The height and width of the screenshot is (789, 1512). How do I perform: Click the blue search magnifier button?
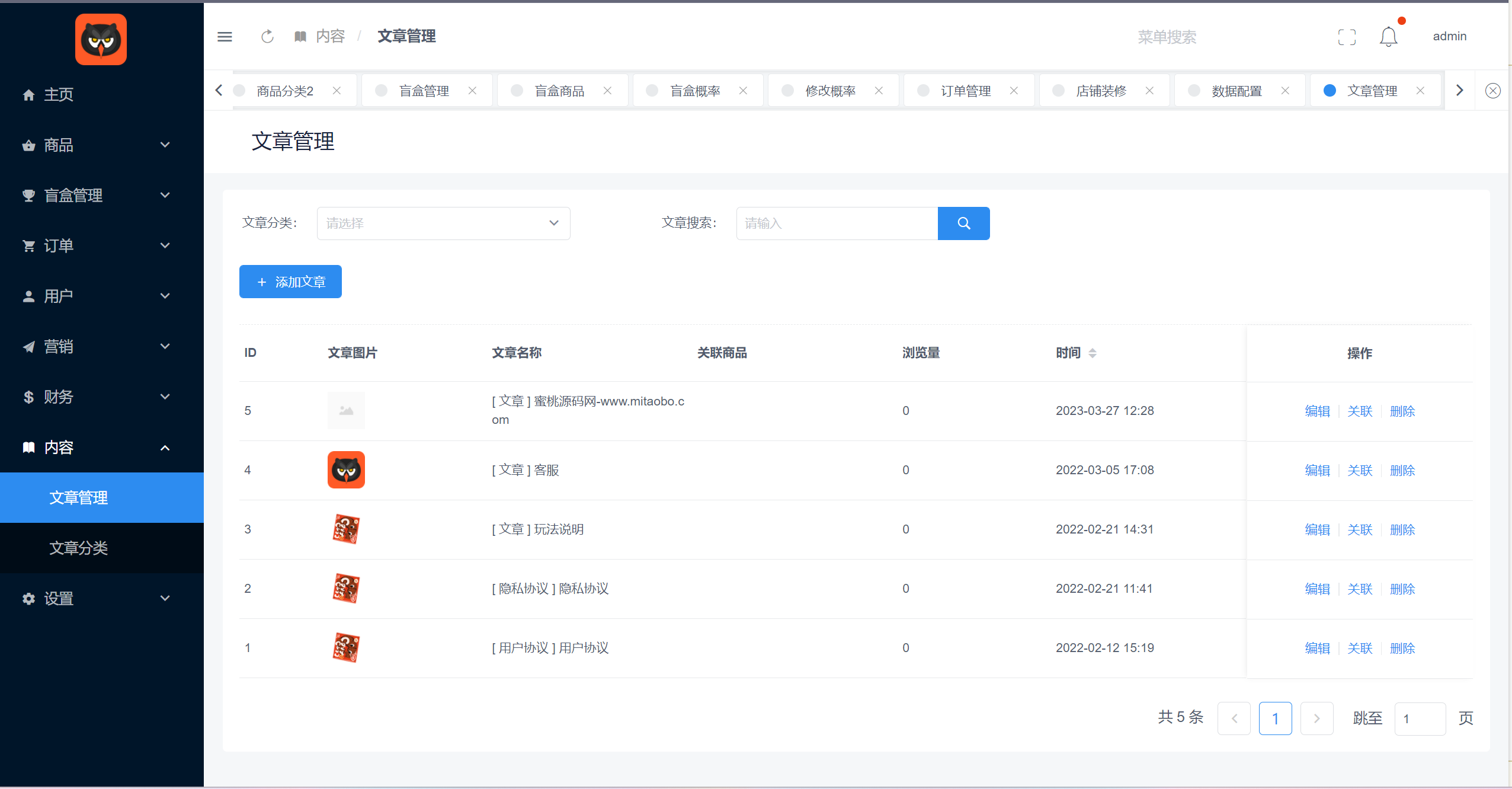click(963, 223)
